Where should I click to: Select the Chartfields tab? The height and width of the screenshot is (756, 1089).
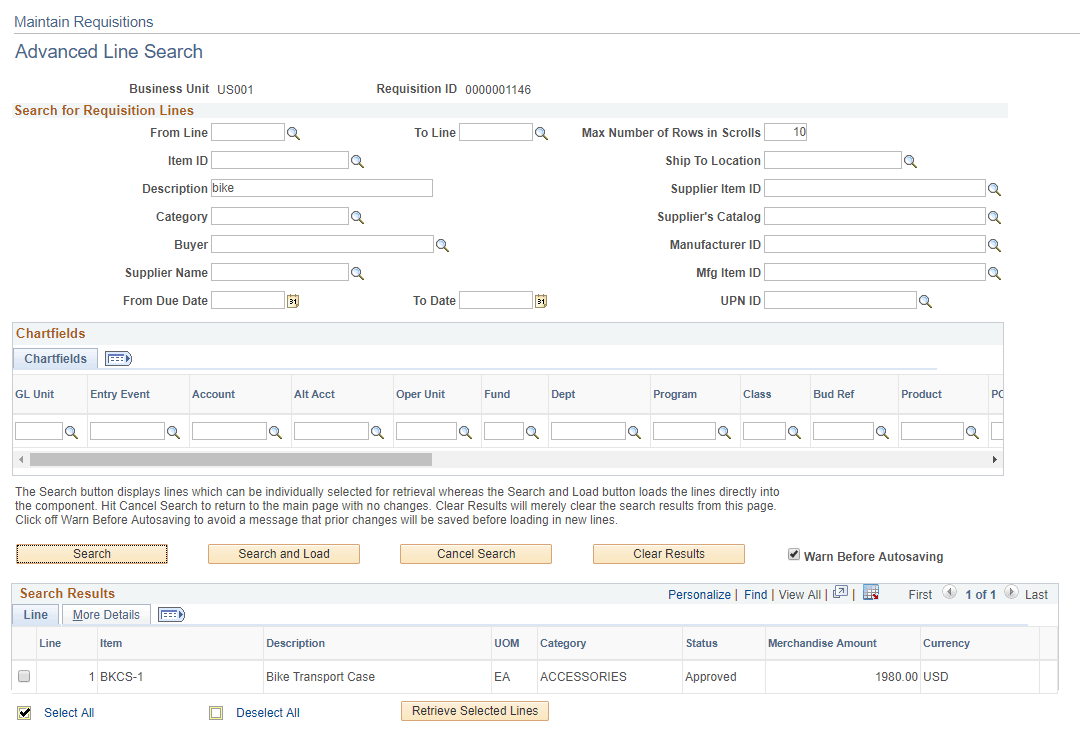[54, 358]
